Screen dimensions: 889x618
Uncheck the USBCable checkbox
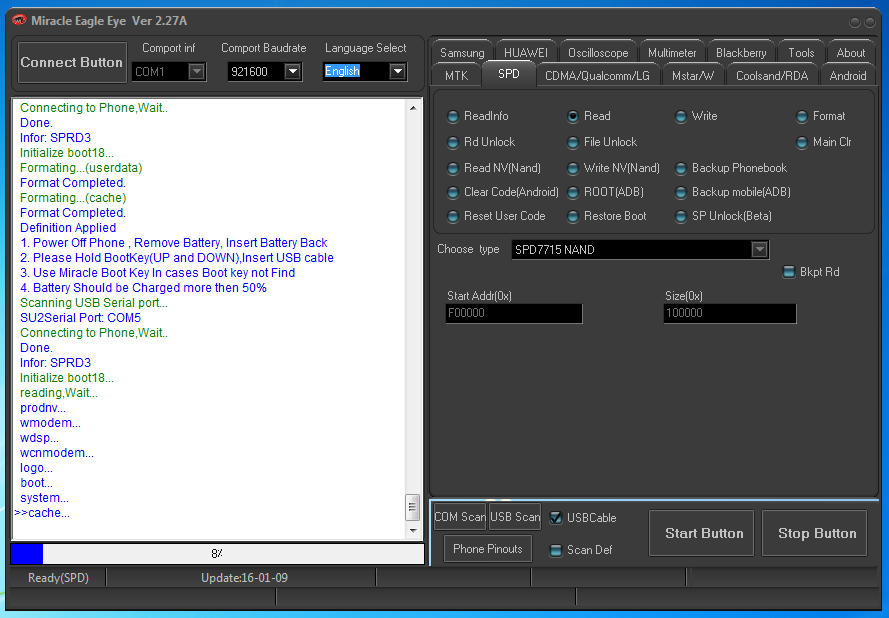tap(556, 518)
